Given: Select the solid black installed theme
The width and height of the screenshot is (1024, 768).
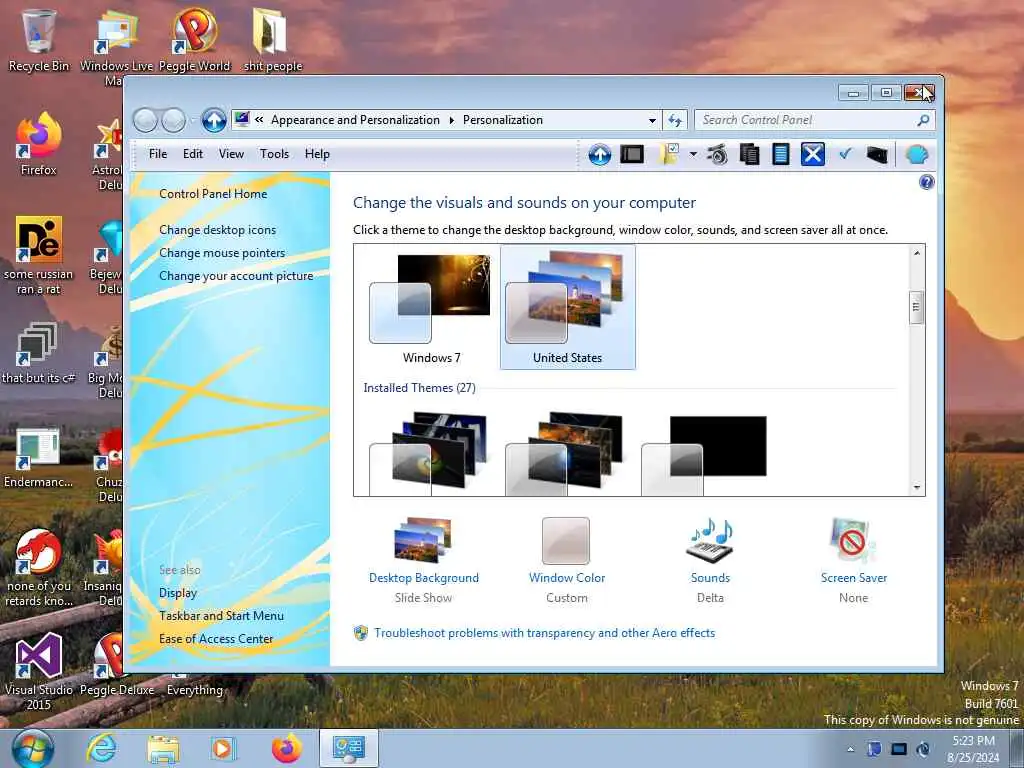Looking at the screenshot, I should pos(704,455).
